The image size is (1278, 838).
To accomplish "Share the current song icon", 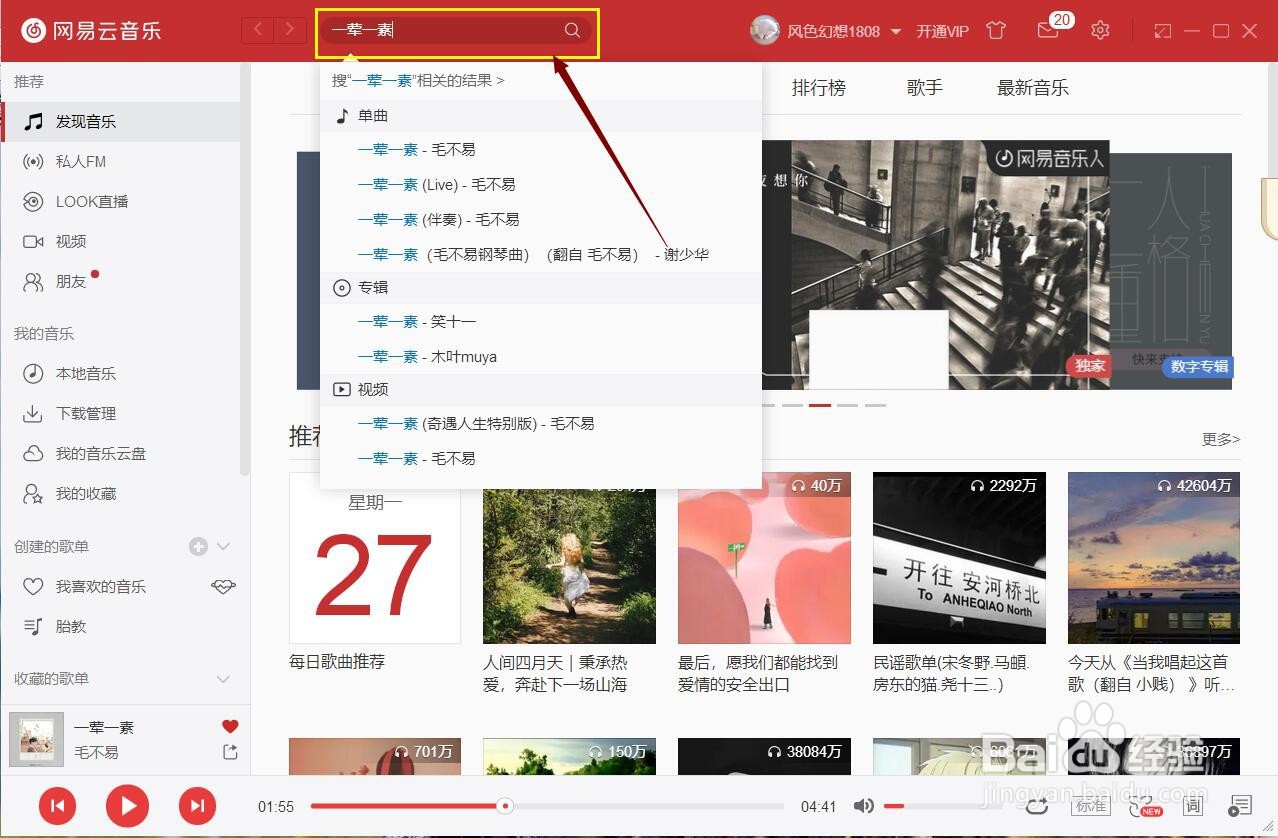I will pos(230,752).
